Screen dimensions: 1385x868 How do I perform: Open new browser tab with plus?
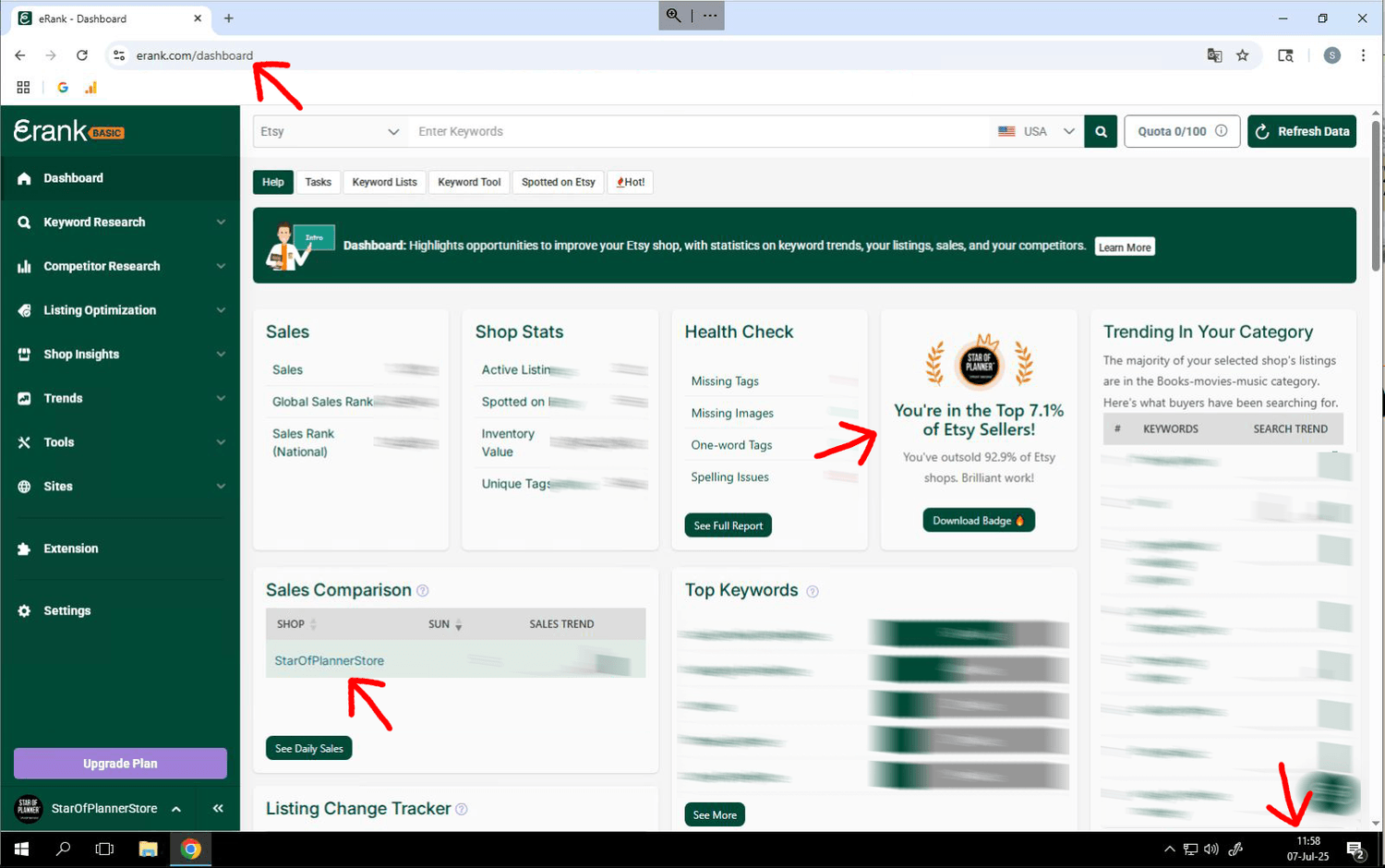(229, 18)
